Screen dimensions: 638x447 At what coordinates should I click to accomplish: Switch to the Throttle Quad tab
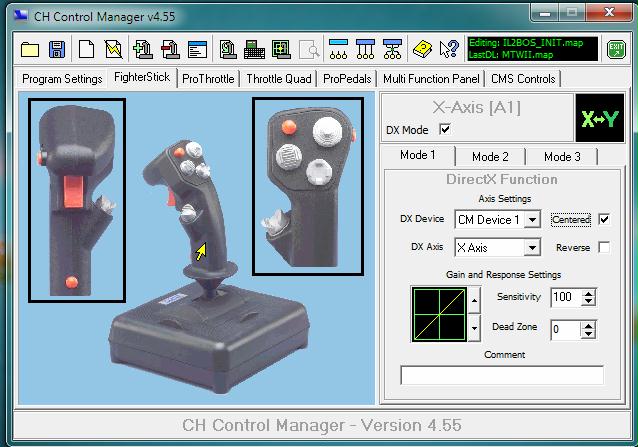click(x=279, y=79)
